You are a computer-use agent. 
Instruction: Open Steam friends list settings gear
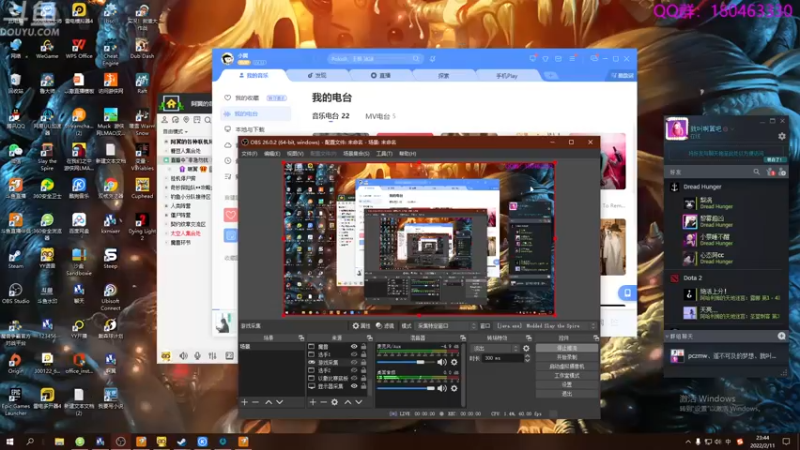click(x=782, y=136)
